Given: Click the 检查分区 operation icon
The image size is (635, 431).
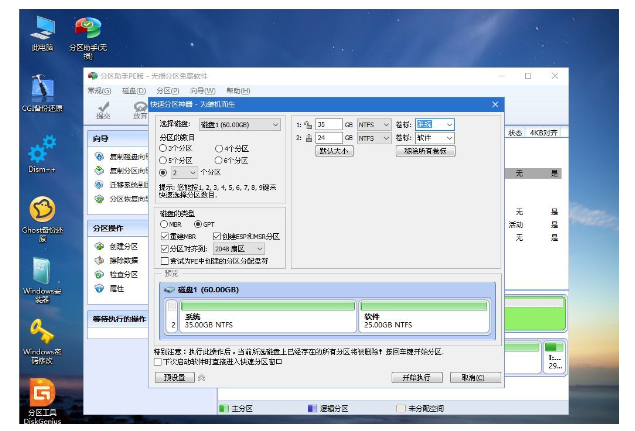Looking at the screenshot, I should [99, 274].
